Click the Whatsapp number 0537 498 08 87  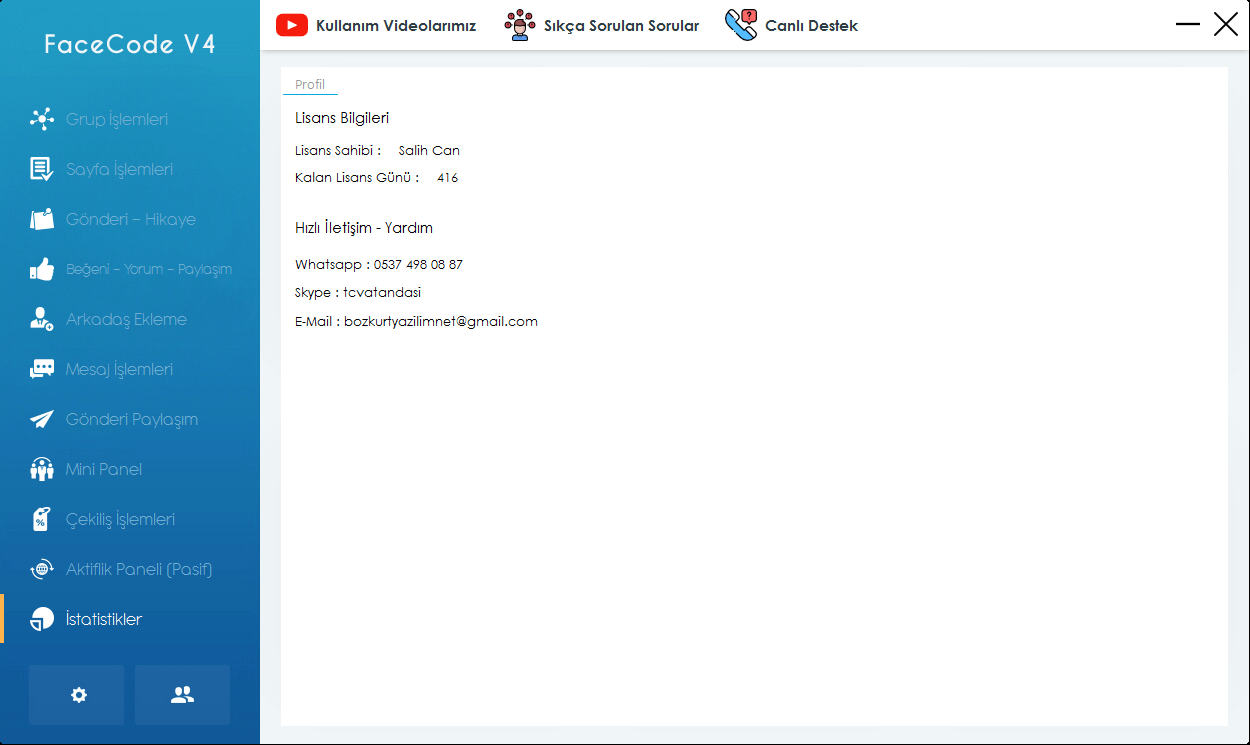tap(418, 265)
